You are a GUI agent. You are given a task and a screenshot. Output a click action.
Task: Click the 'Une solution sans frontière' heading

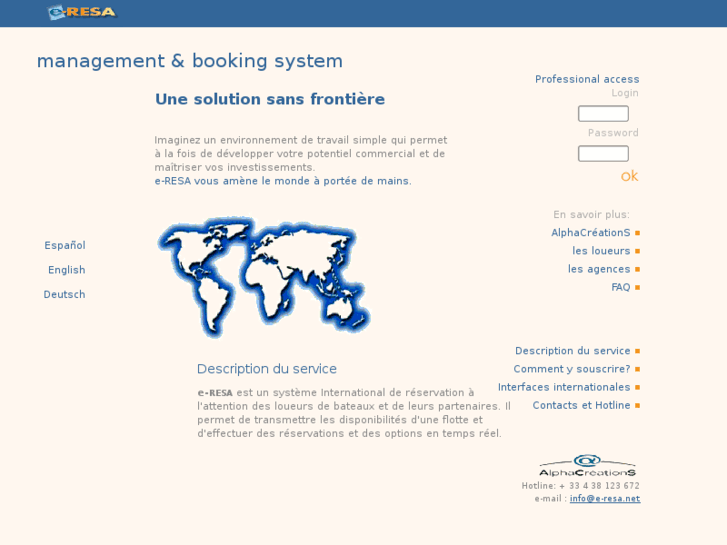pyautogui.click(x=270, y=99)
